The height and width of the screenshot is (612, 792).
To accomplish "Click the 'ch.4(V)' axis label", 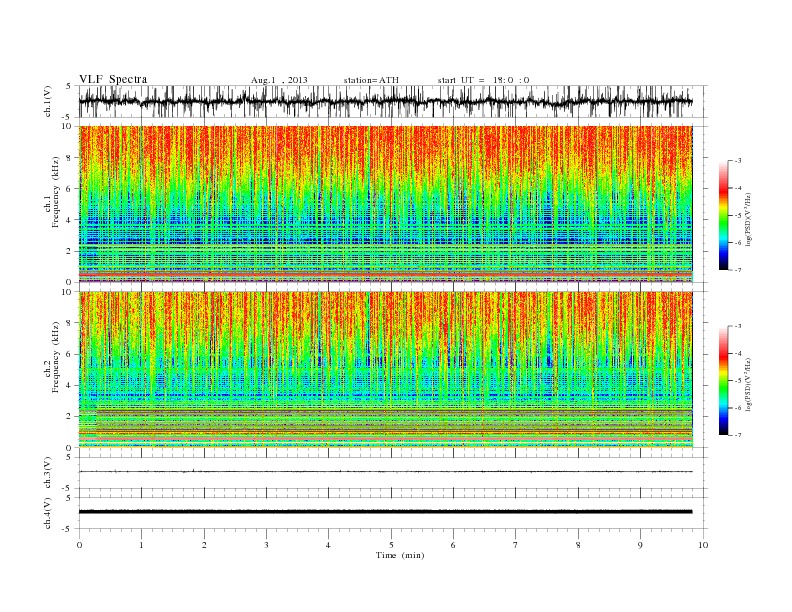I will pyautogui.click(x=48, y=513).
